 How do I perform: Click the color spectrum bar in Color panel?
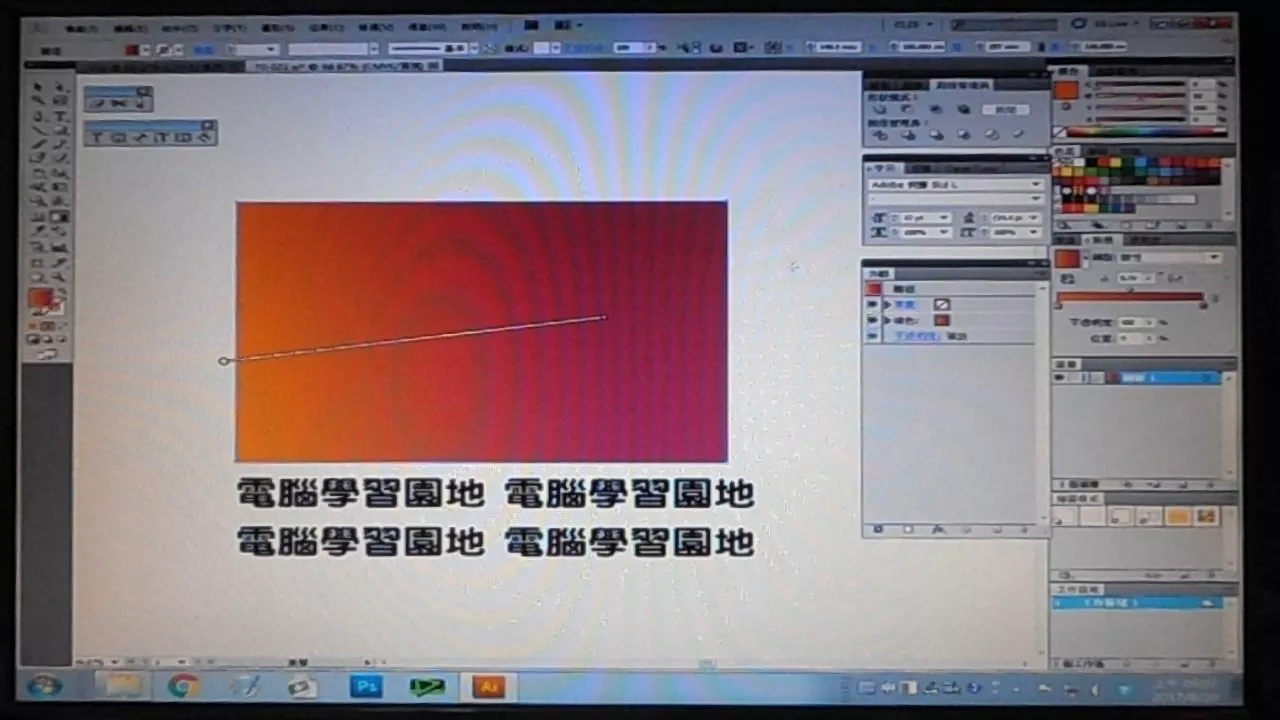point(1146,132)
